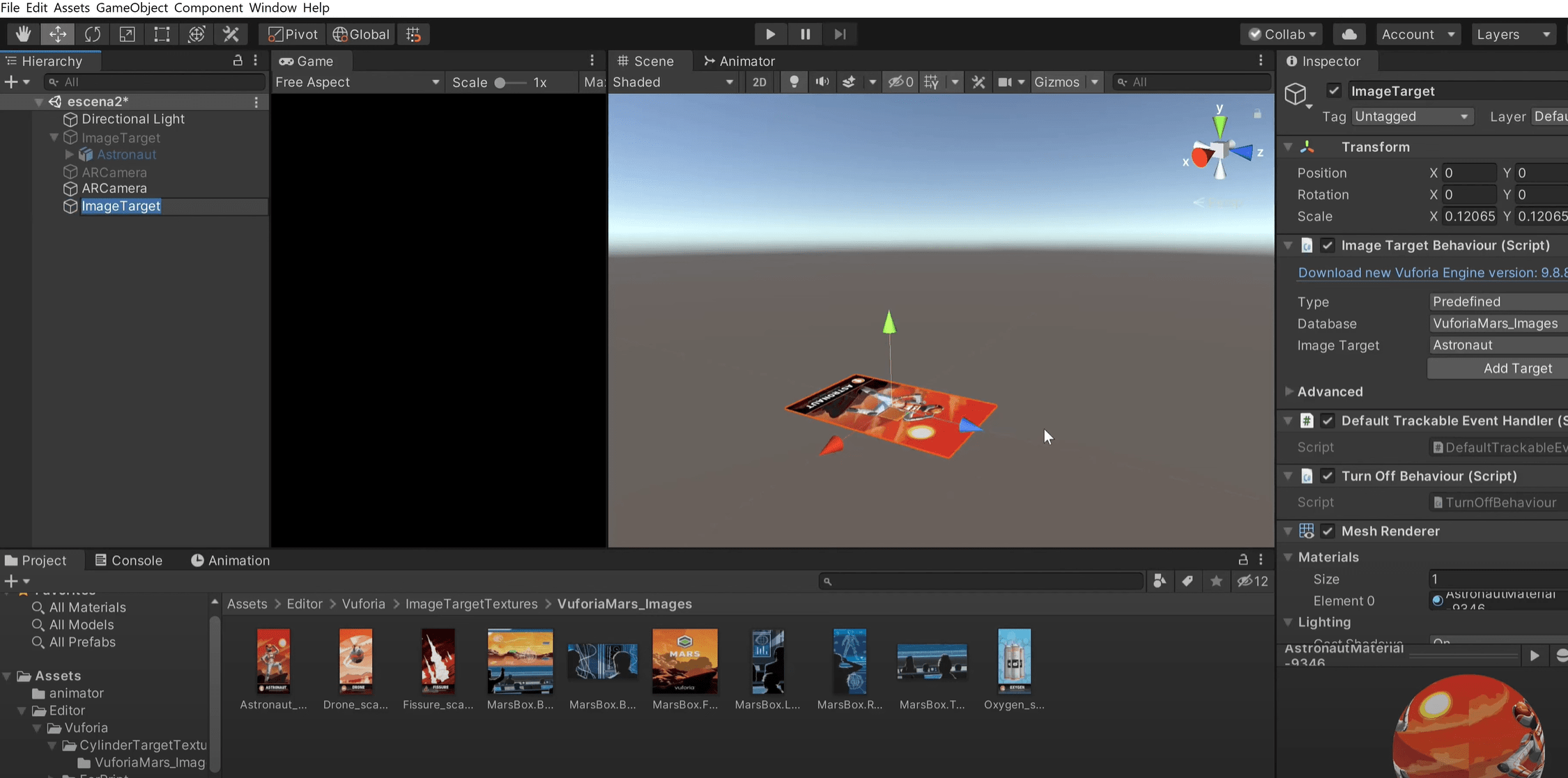Select the Rect tool
Viewport: 1568px width, 778px height.
(162, 34)
